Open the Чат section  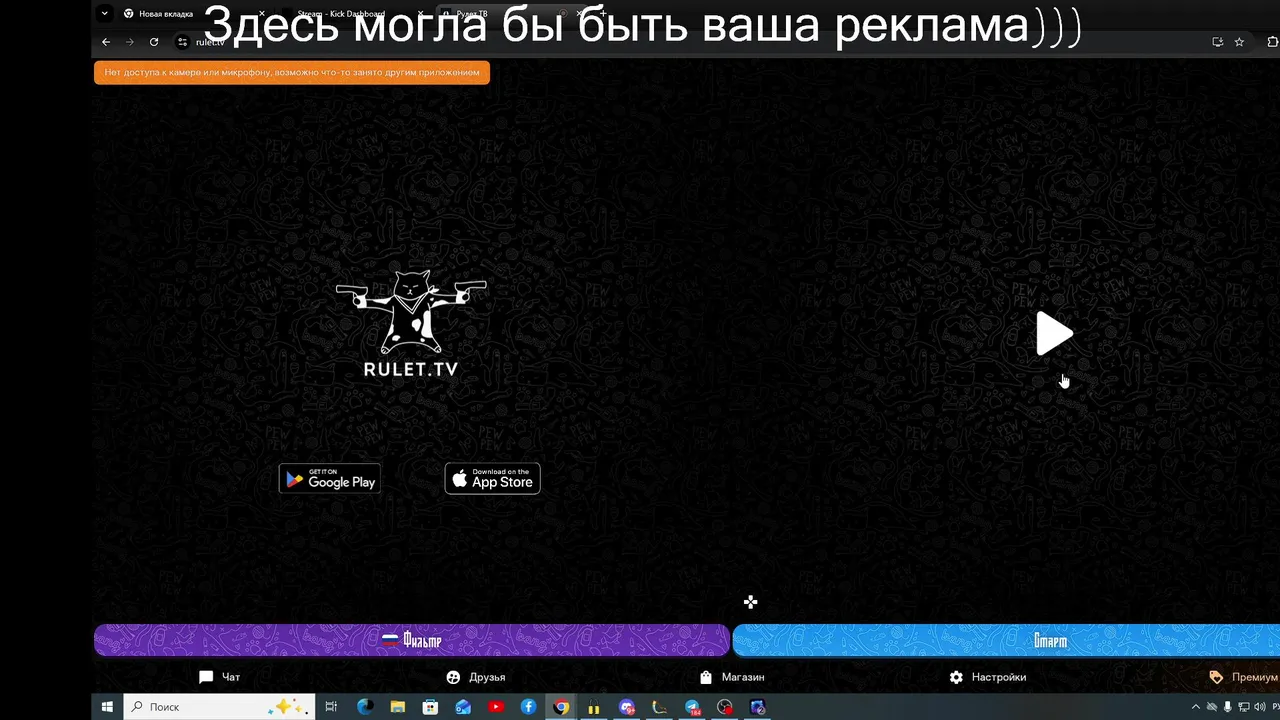click(220, 677)
